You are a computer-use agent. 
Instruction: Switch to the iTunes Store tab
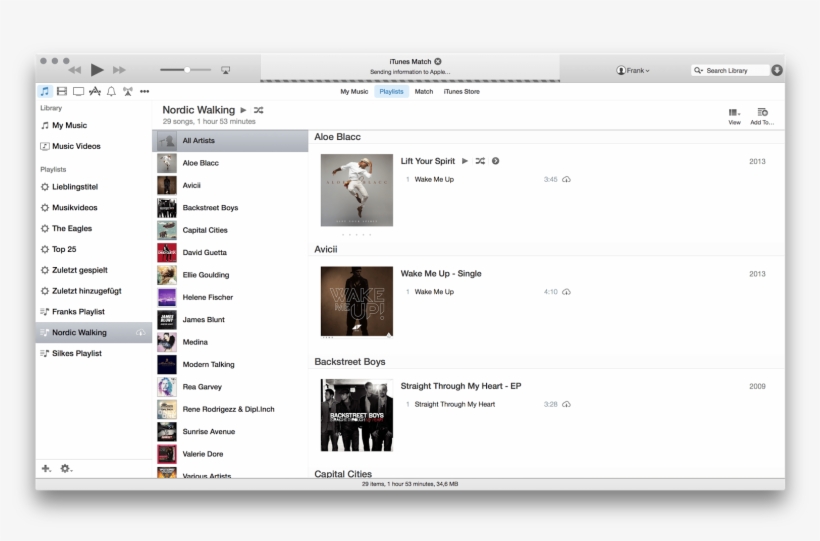[x=461, y=92]
